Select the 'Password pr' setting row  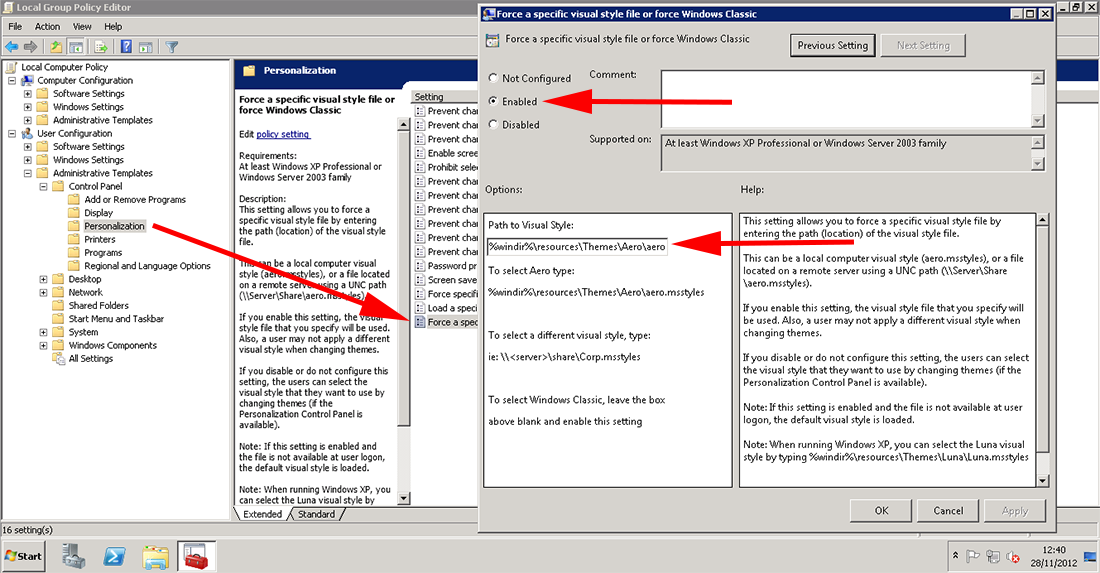pyautogui.click(x=446, y=266)
